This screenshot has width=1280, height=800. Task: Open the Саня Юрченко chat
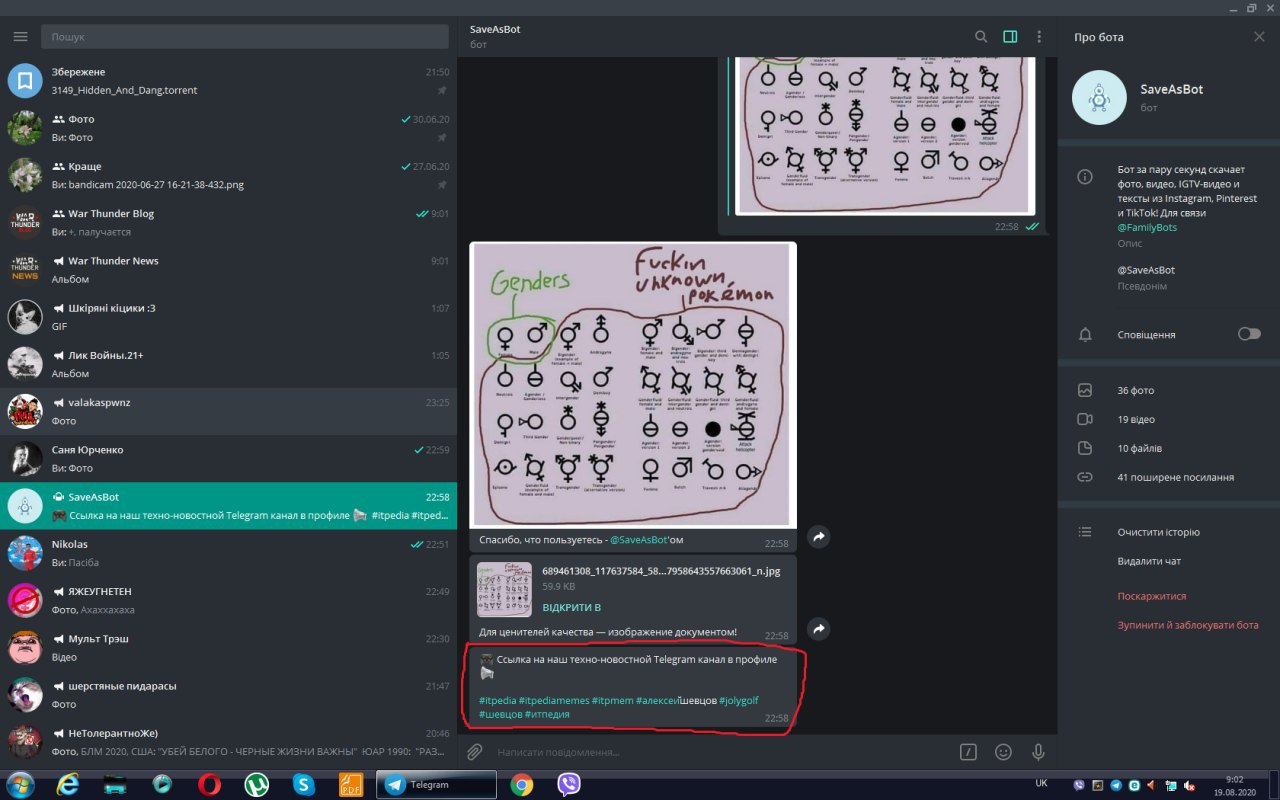coord(228,459)
